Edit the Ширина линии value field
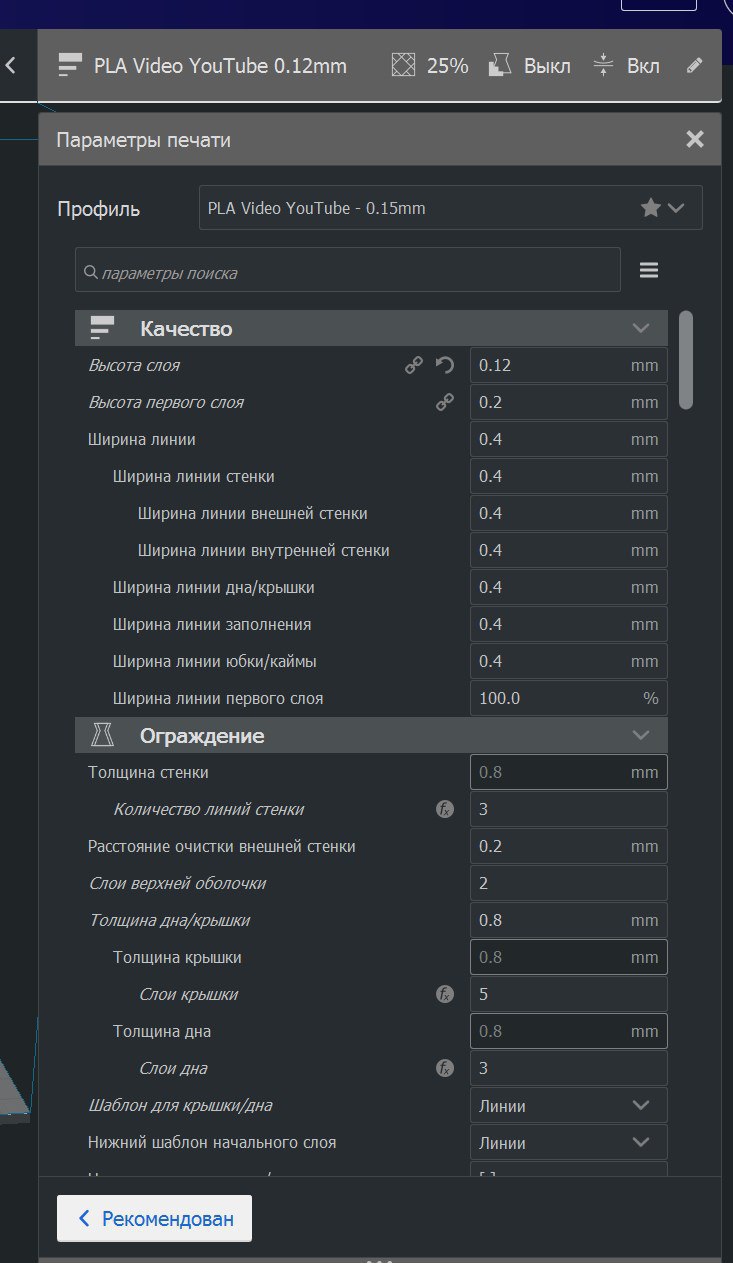The height and width of the screenshot is (1263, 733). click(x=569, y=439)
